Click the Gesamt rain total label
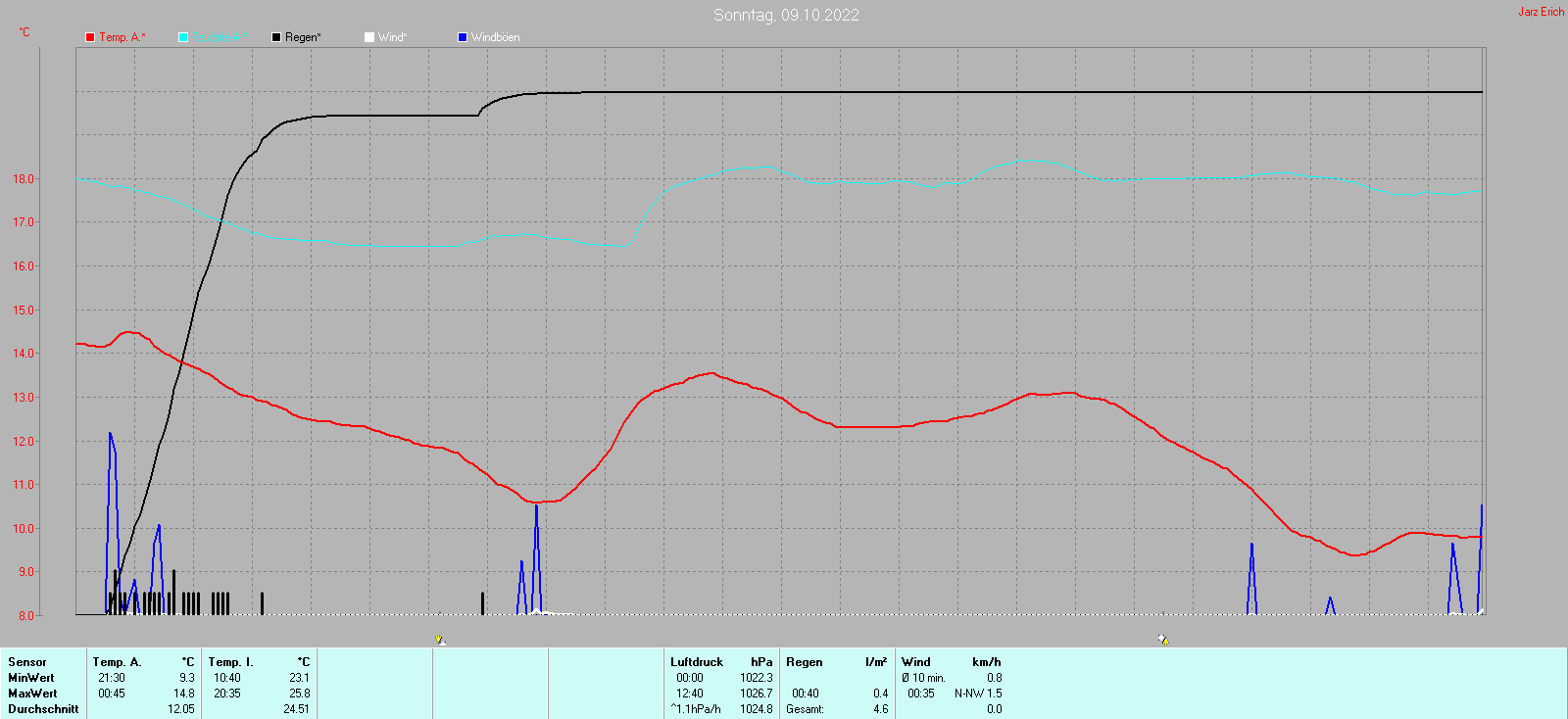 pyautogui.click(x=805, y=709)
